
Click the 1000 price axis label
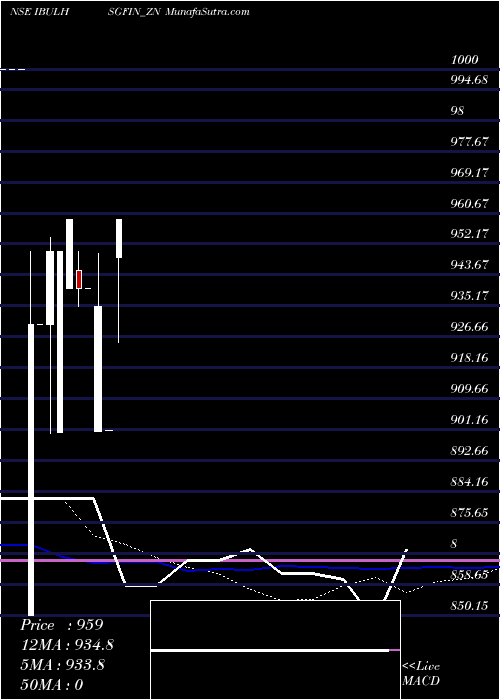click(464, 60)
